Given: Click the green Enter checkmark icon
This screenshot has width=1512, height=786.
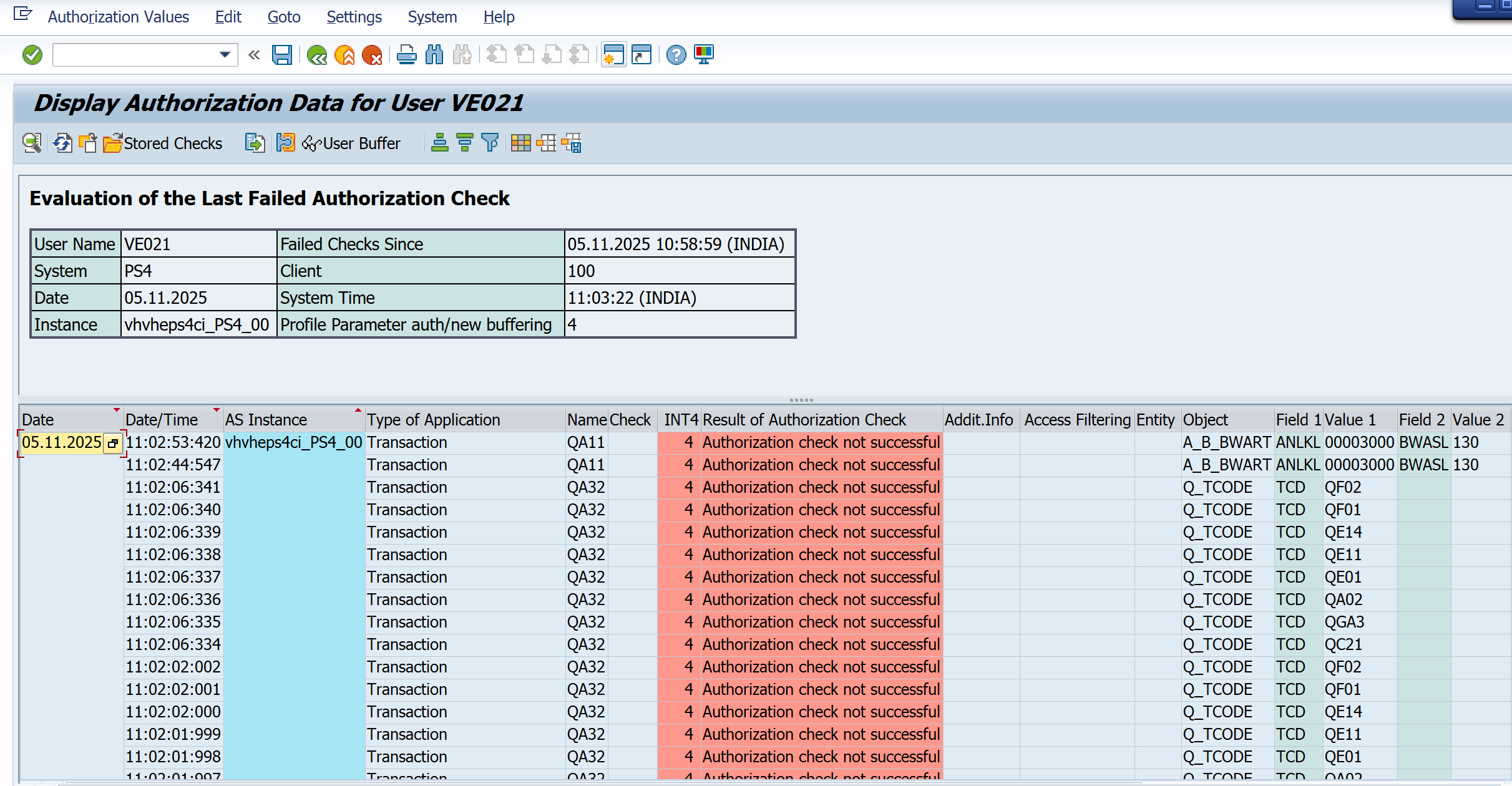Looking at the screenshot, I should [32, 55].
